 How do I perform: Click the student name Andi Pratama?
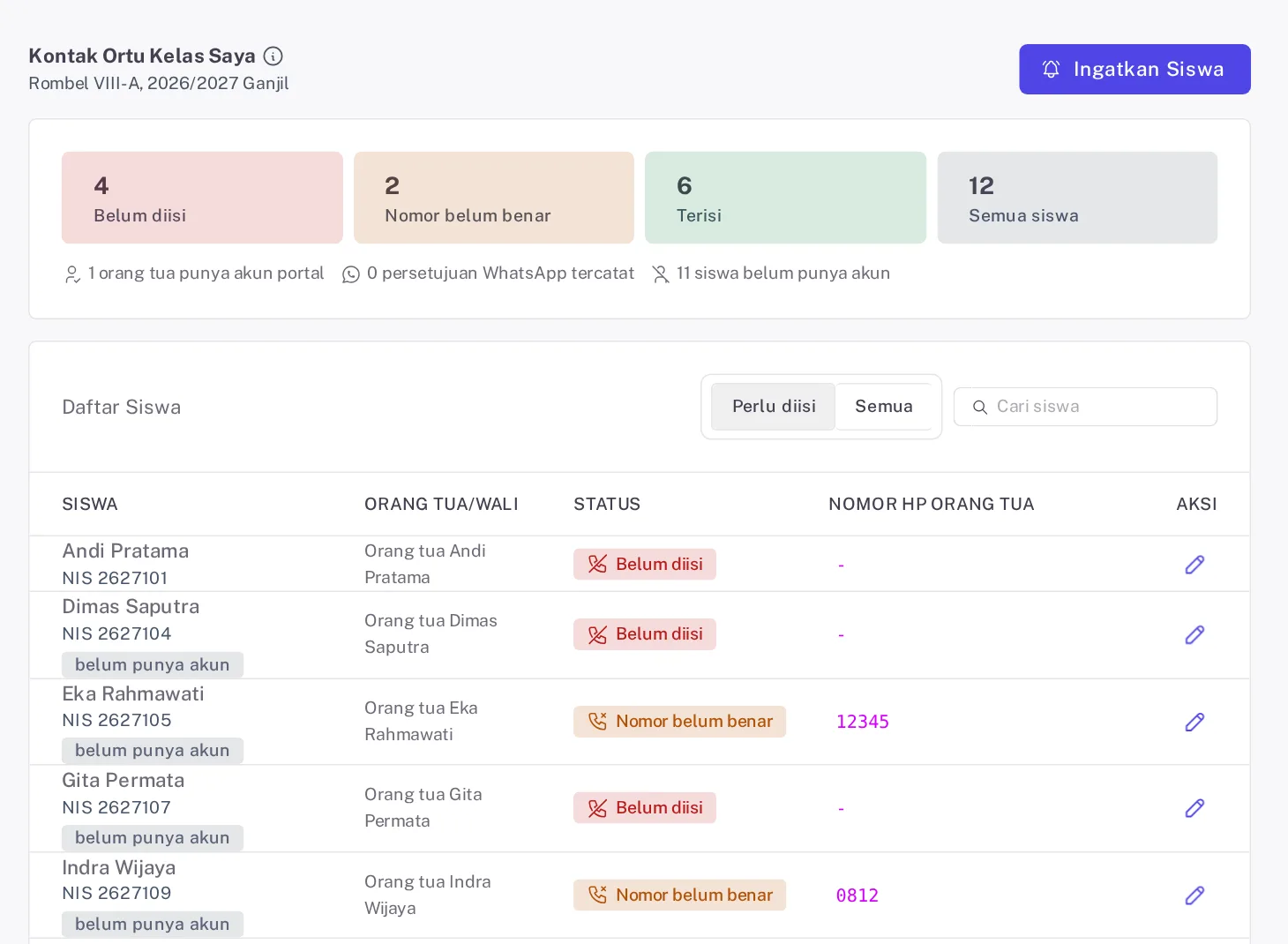pyautogui.click(x=125, y=551)
